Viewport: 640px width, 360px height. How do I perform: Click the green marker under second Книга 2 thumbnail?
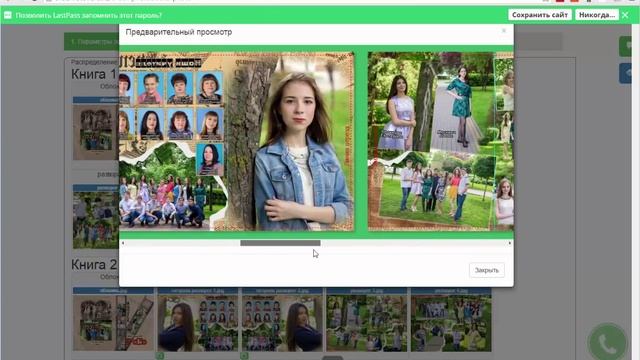point(160,356)
